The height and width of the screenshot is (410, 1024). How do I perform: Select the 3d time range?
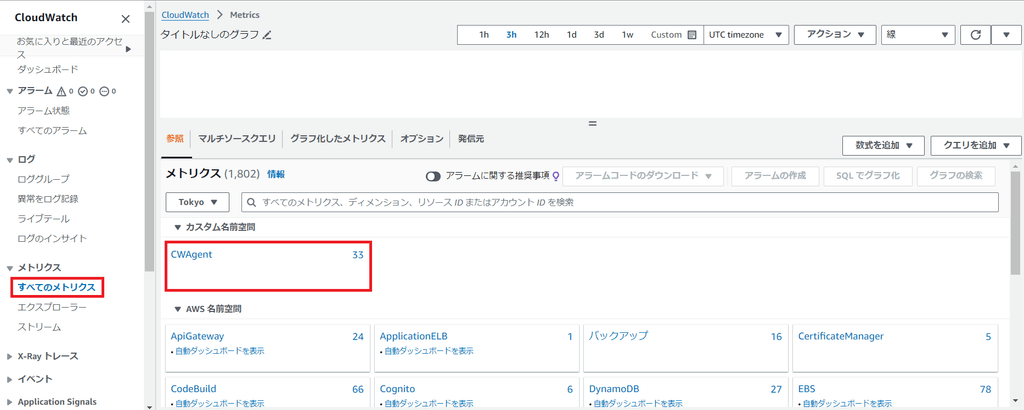click(x=599, y=35)
